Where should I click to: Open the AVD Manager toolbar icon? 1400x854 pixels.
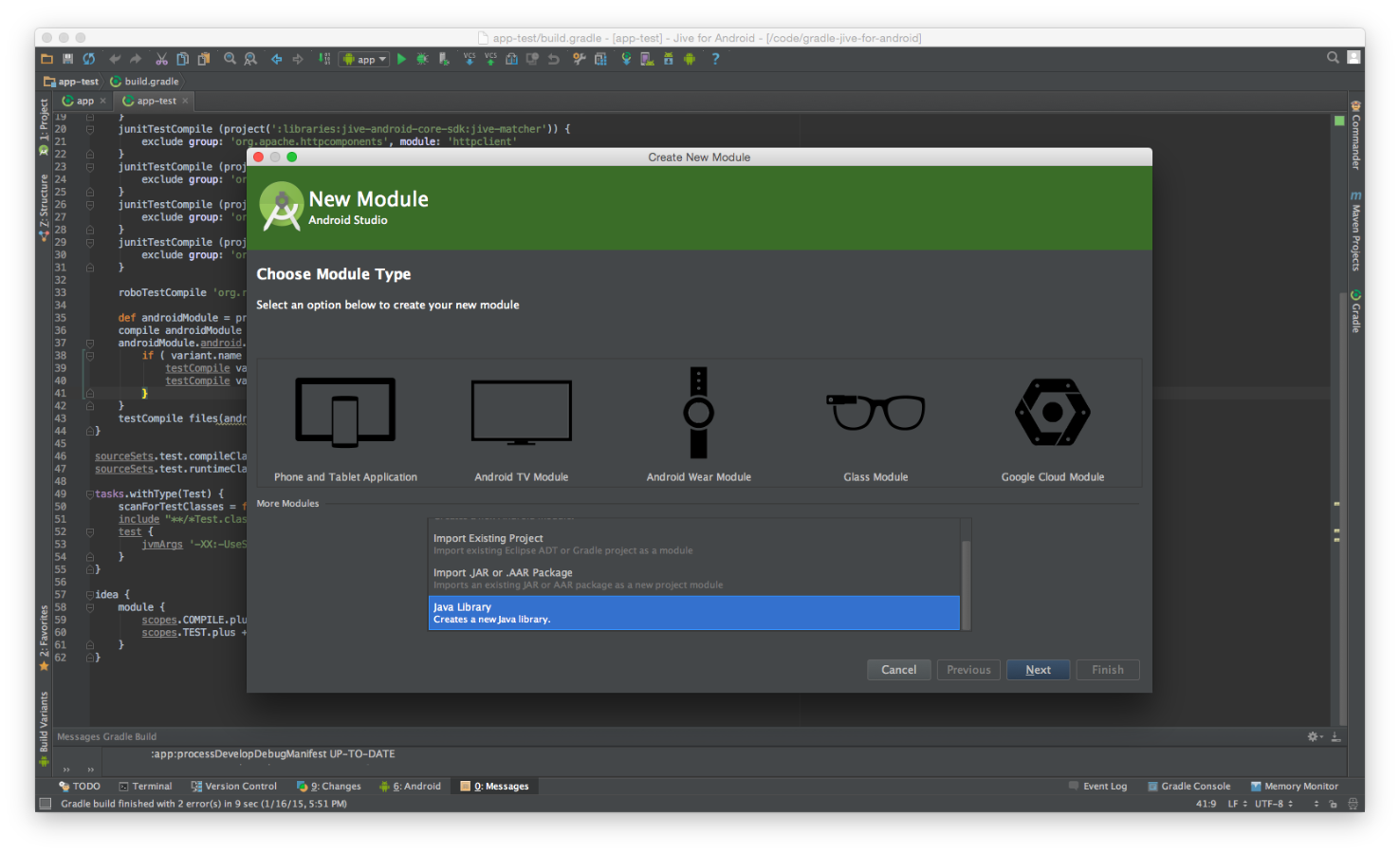647,59
